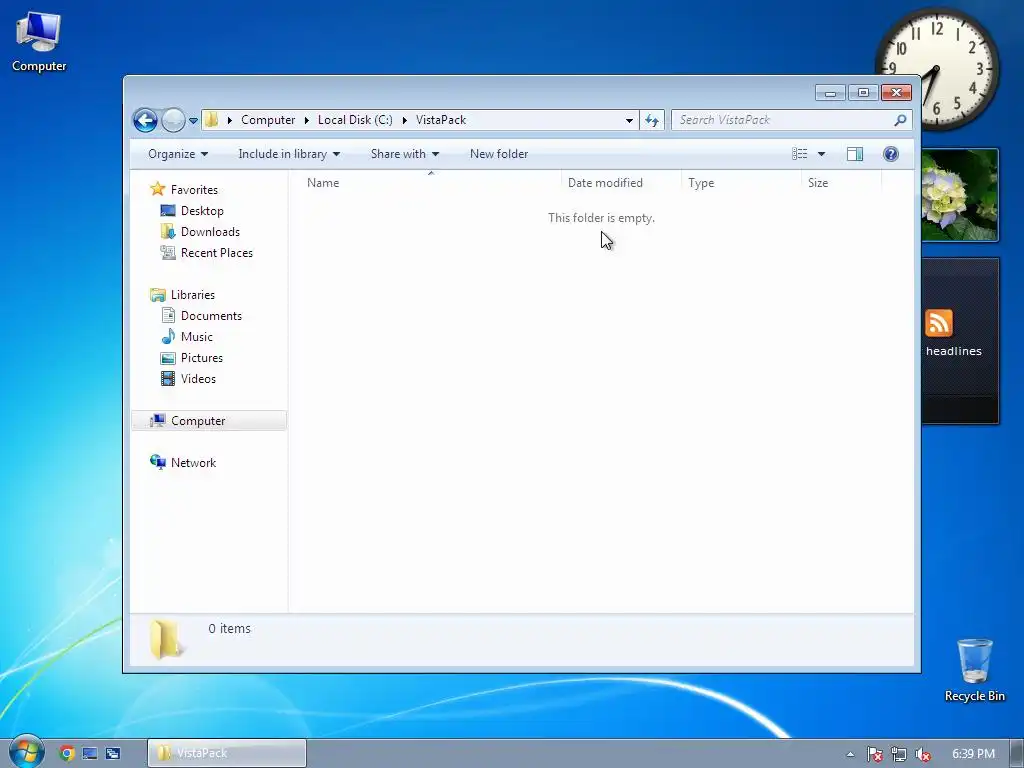Open Downloads from Favorites

210,232
